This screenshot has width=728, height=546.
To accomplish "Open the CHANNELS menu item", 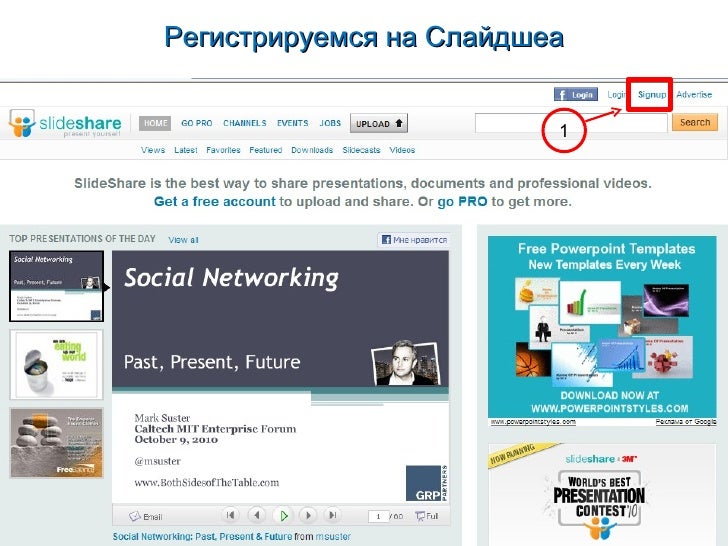I will coord(245,124).
